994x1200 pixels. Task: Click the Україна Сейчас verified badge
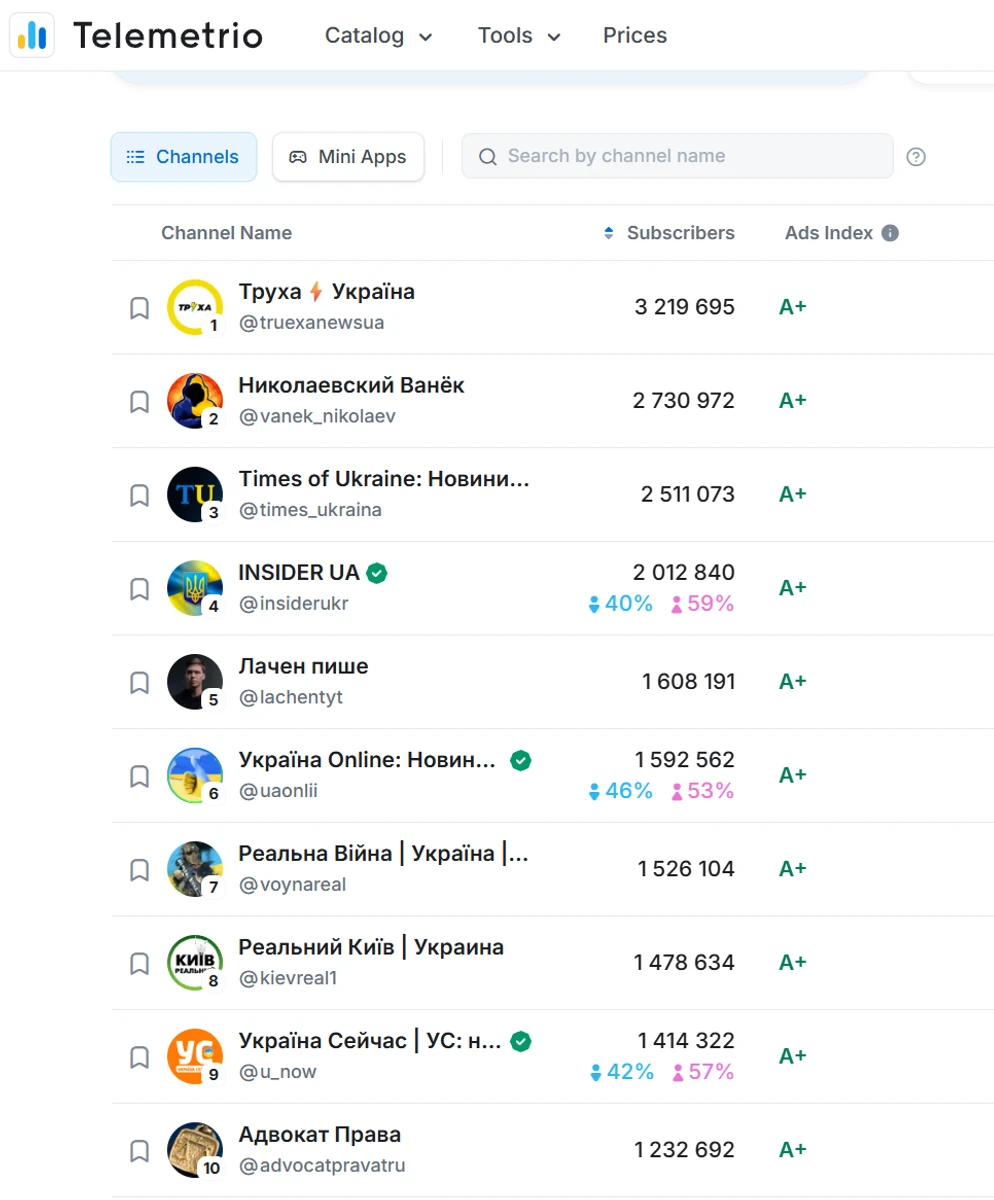520,1042
